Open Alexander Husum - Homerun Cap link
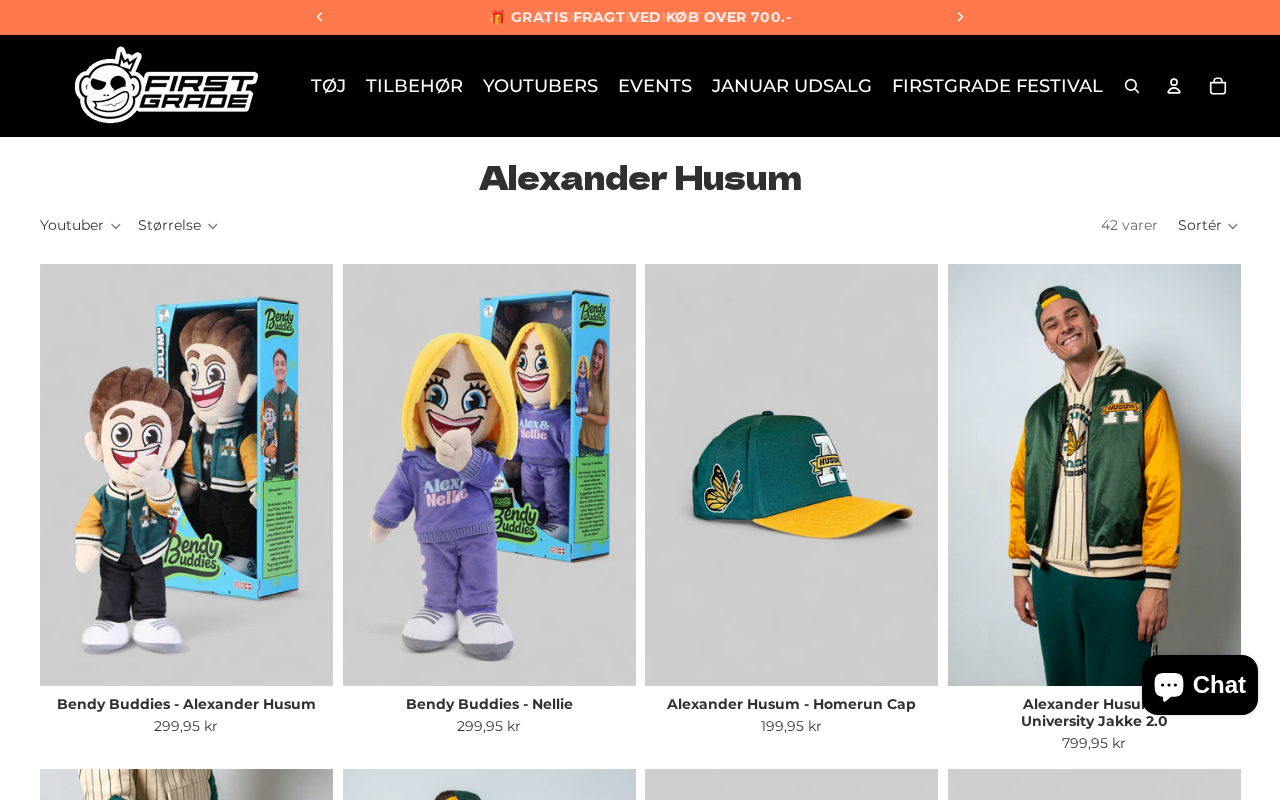 click(x=791, y=704)
